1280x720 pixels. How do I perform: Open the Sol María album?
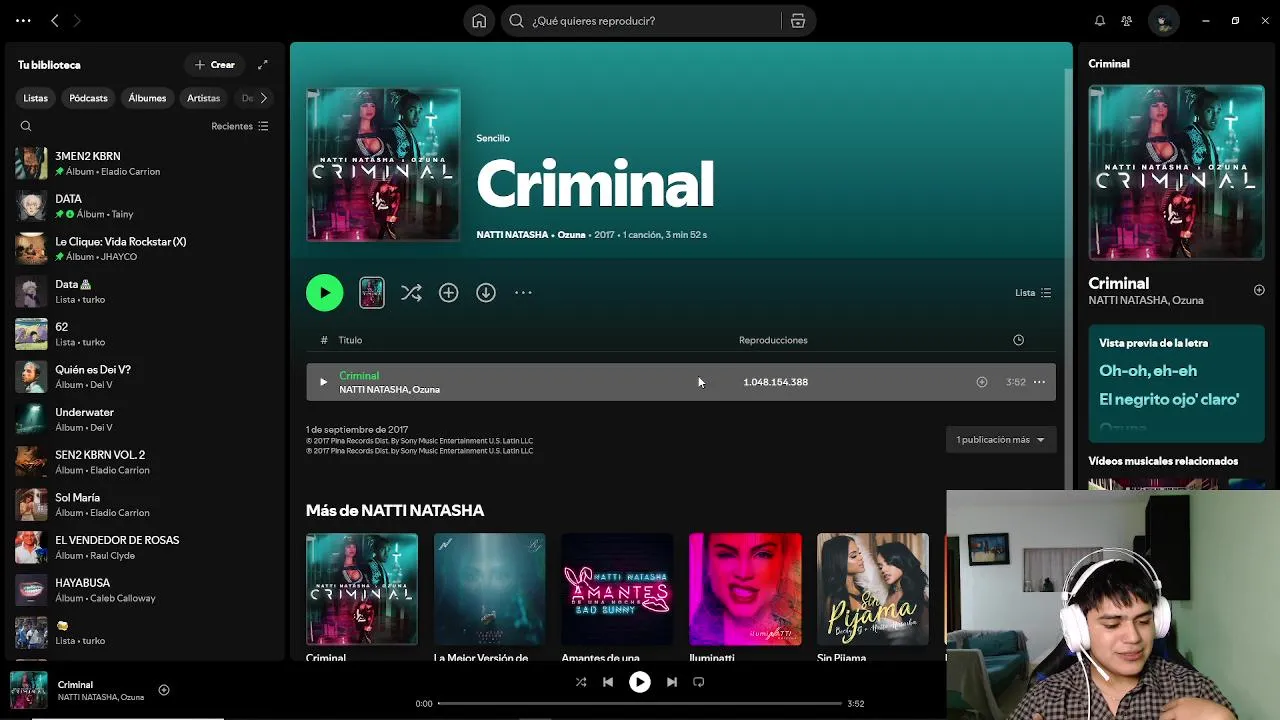(x=145, y=505)
